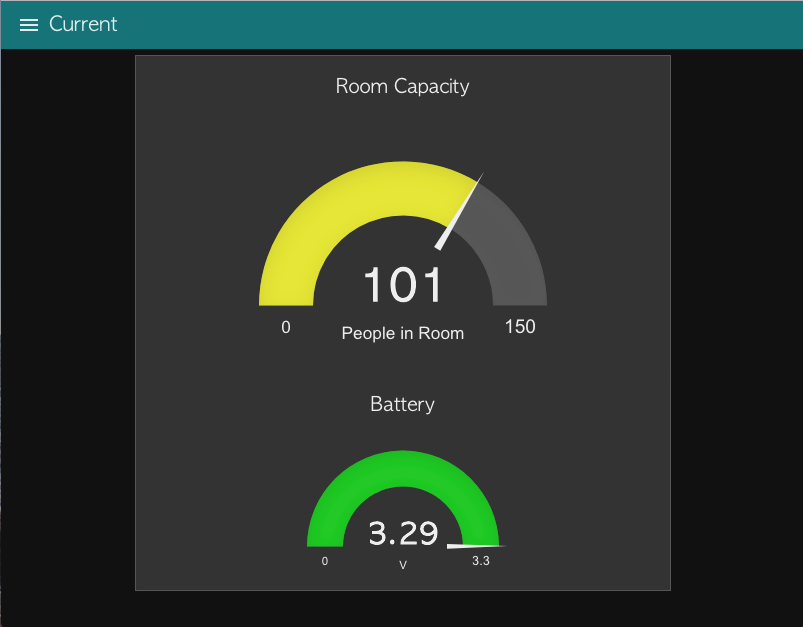The height and width of the screenshot is (627, 803).
Task: Click the Current dashboard title
Action: tap(83, 24)
